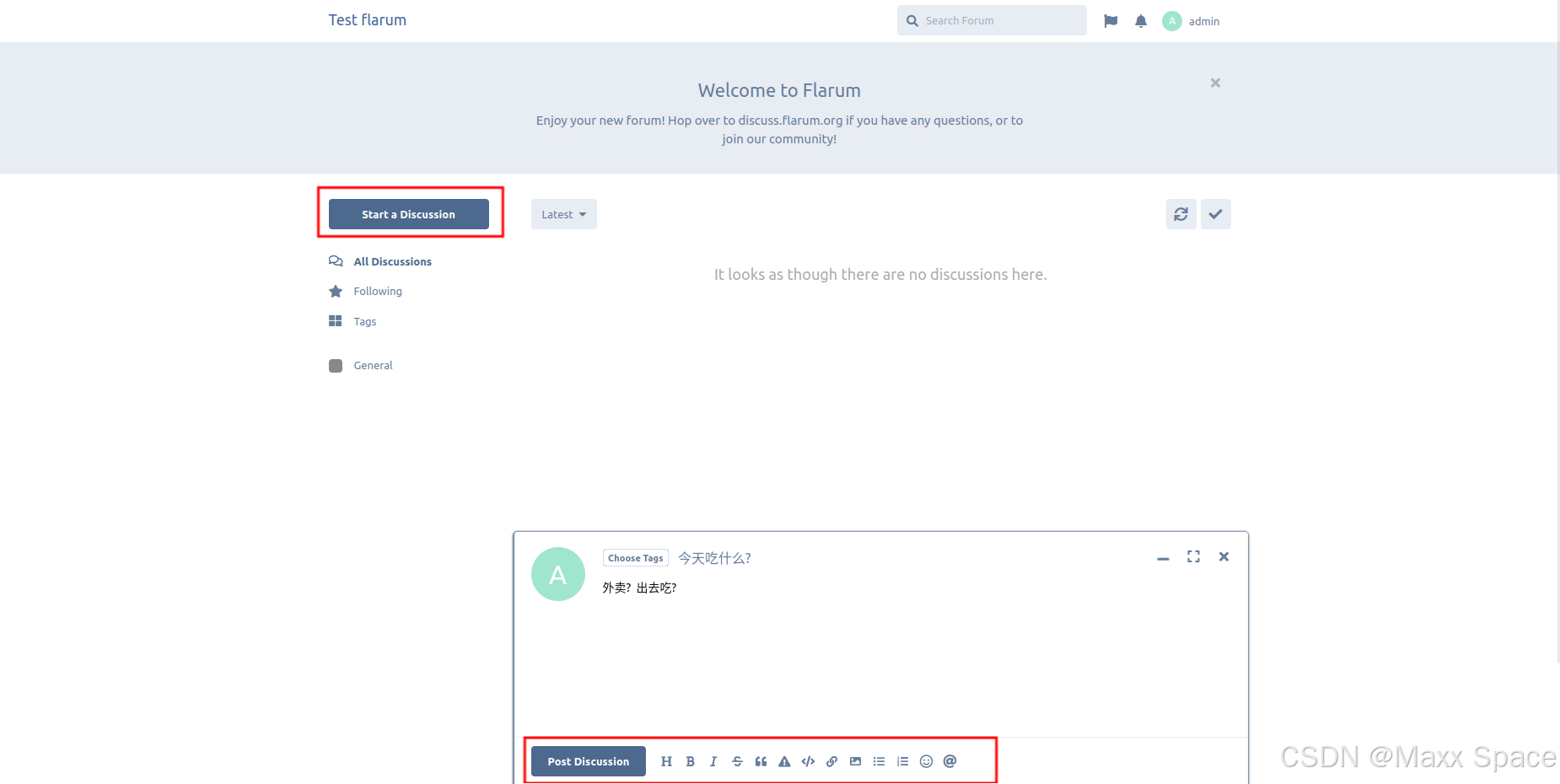Viewport: 1560px width, 784px height.
Task: Open notifications with the bell icon
Action: tap(1140, 21)
